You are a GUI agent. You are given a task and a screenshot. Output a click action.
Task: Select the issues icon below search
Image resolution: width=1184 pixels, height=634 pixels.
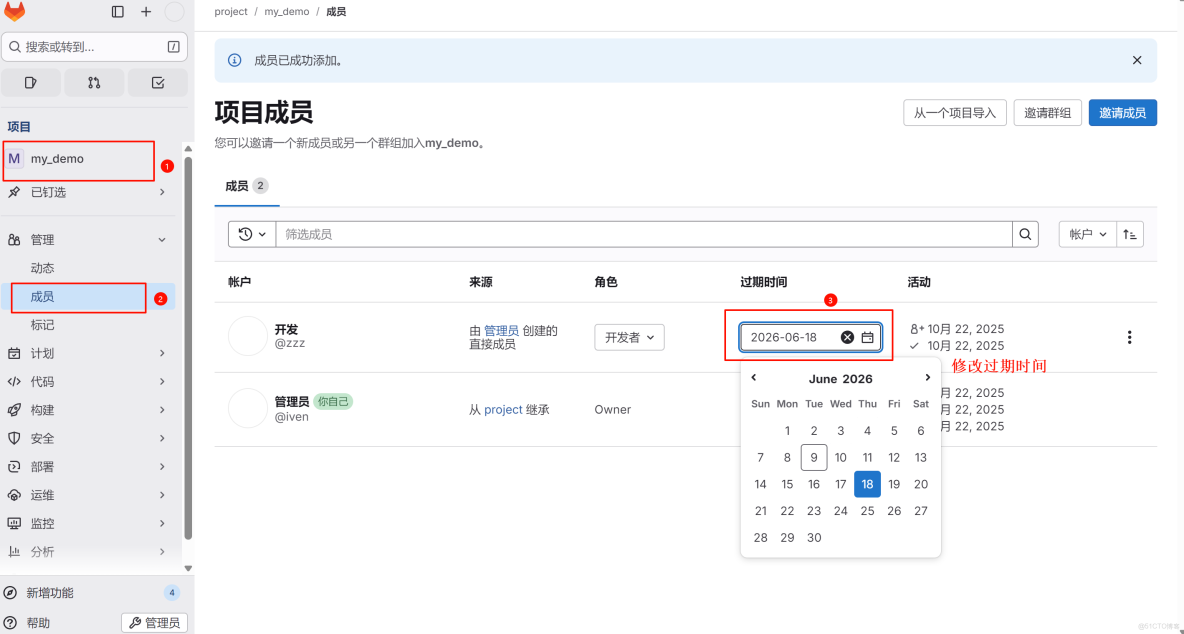pyautogui.click(x=30, y=82)
